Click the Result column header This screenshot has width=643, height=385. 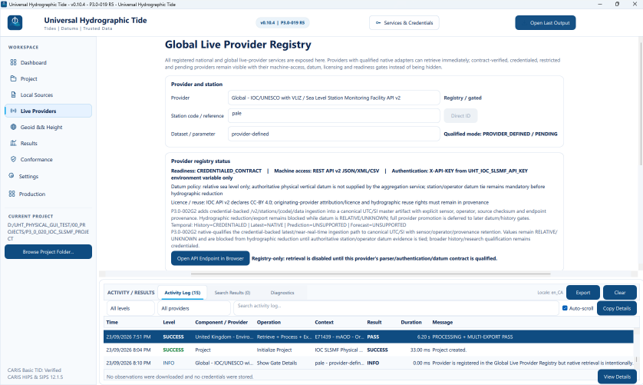(x=374, y=322)
